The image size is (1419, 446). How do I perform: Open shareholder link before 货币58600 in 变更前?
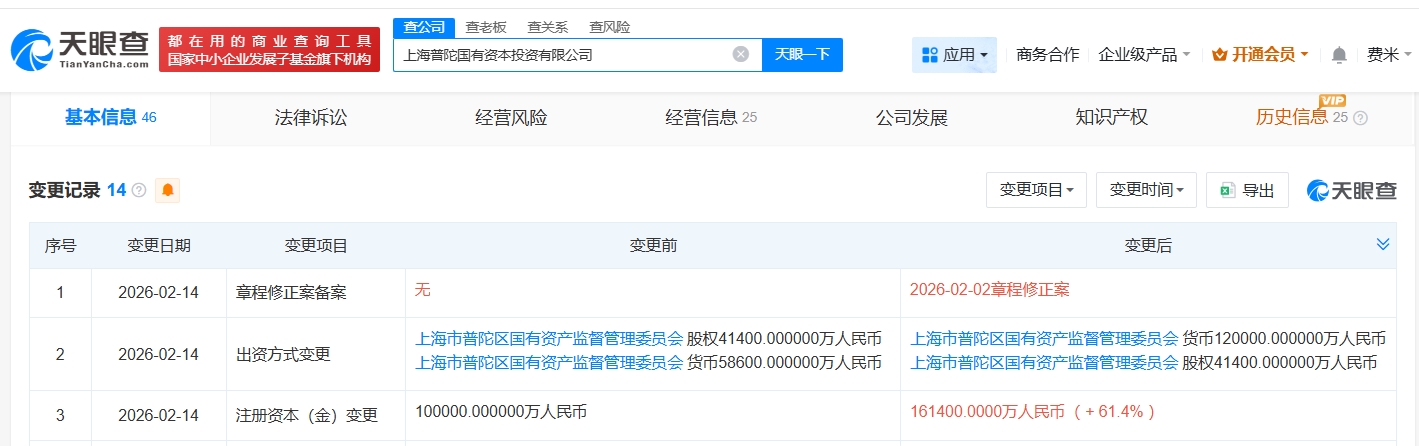pos(549,362)
